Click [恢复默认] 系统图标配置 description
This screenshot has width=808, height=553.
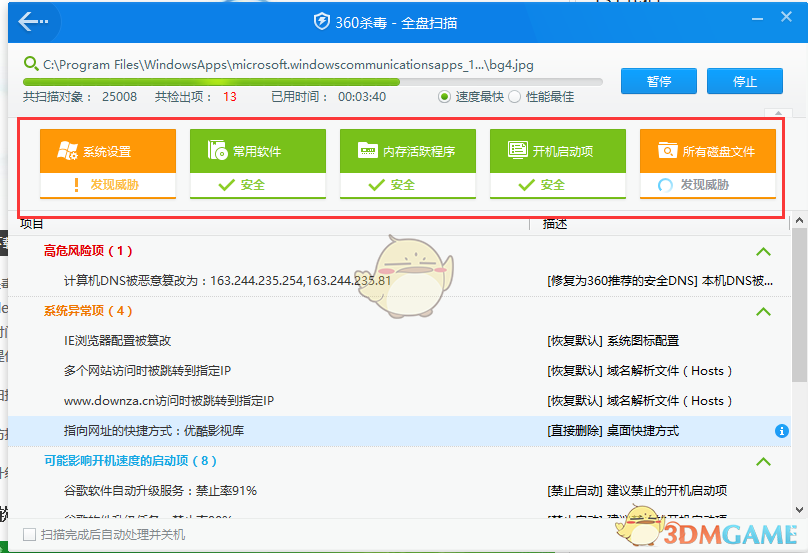click(x=613, y=341)
